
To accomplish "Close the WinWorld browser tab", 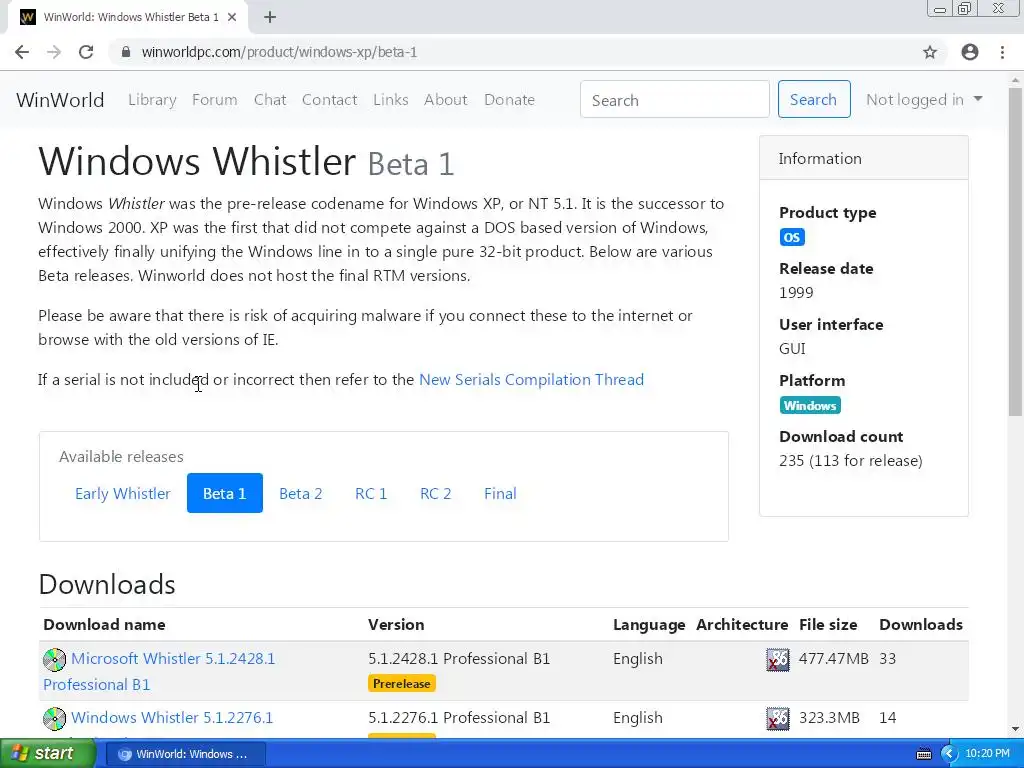I will (232, 17).
